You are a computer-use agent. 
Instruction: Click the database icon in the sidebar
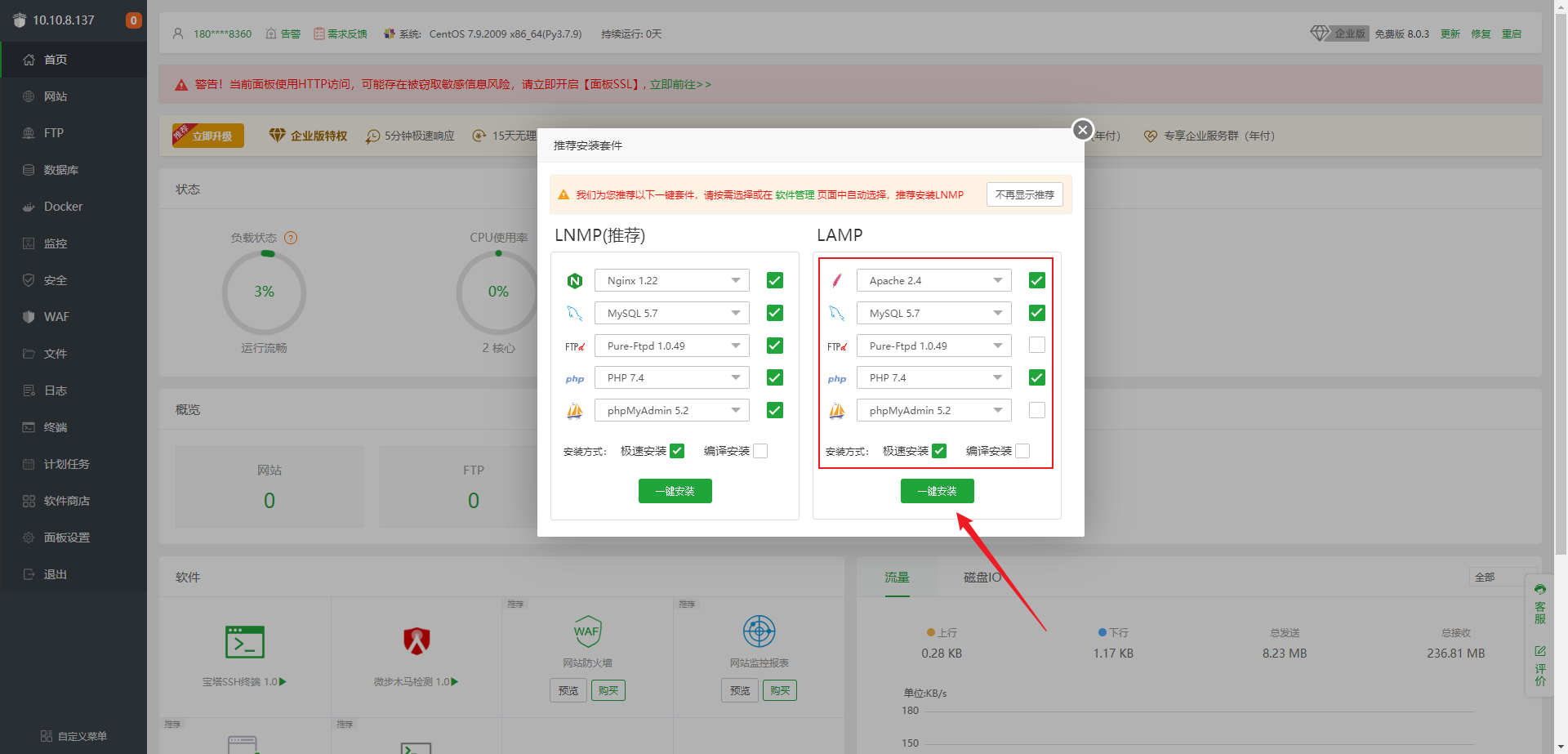tap(29, 170)
